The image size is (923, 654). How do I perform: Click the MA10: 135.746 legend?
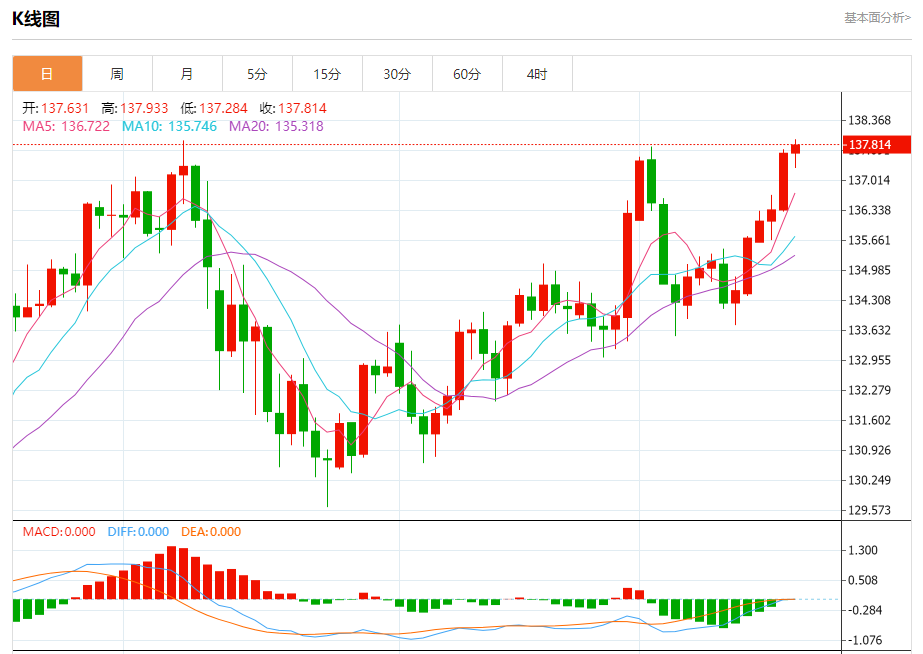(x=170, y=126)
